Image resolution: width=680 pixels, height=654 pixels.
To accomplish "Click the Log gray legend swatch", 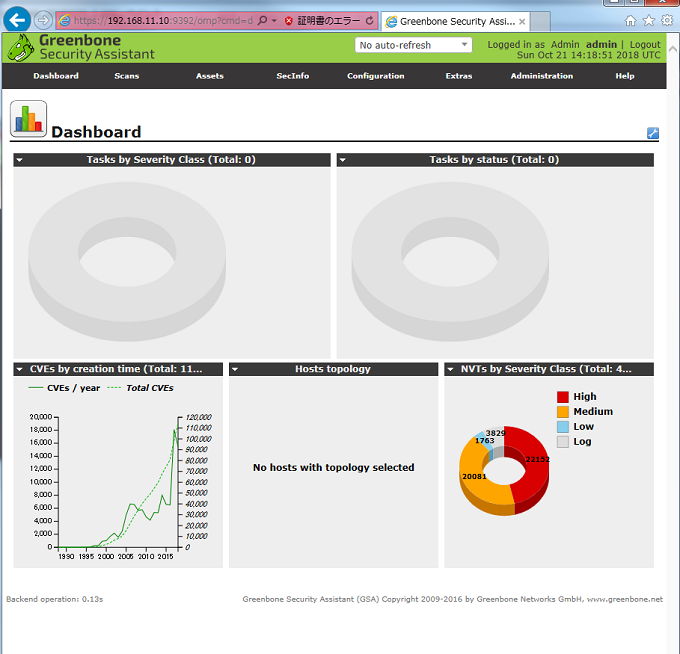I will [562, 441].
